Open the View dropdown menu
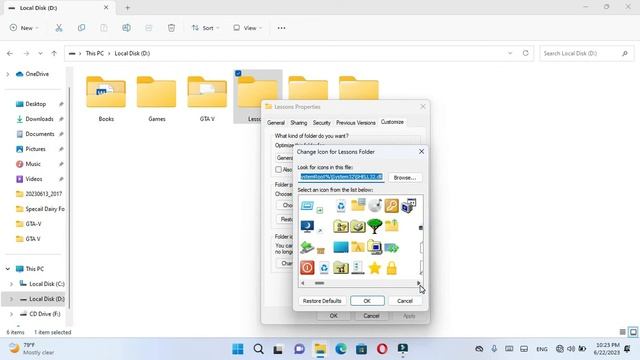This screenshot has width=640, height=360. click(x=247, y=28)
